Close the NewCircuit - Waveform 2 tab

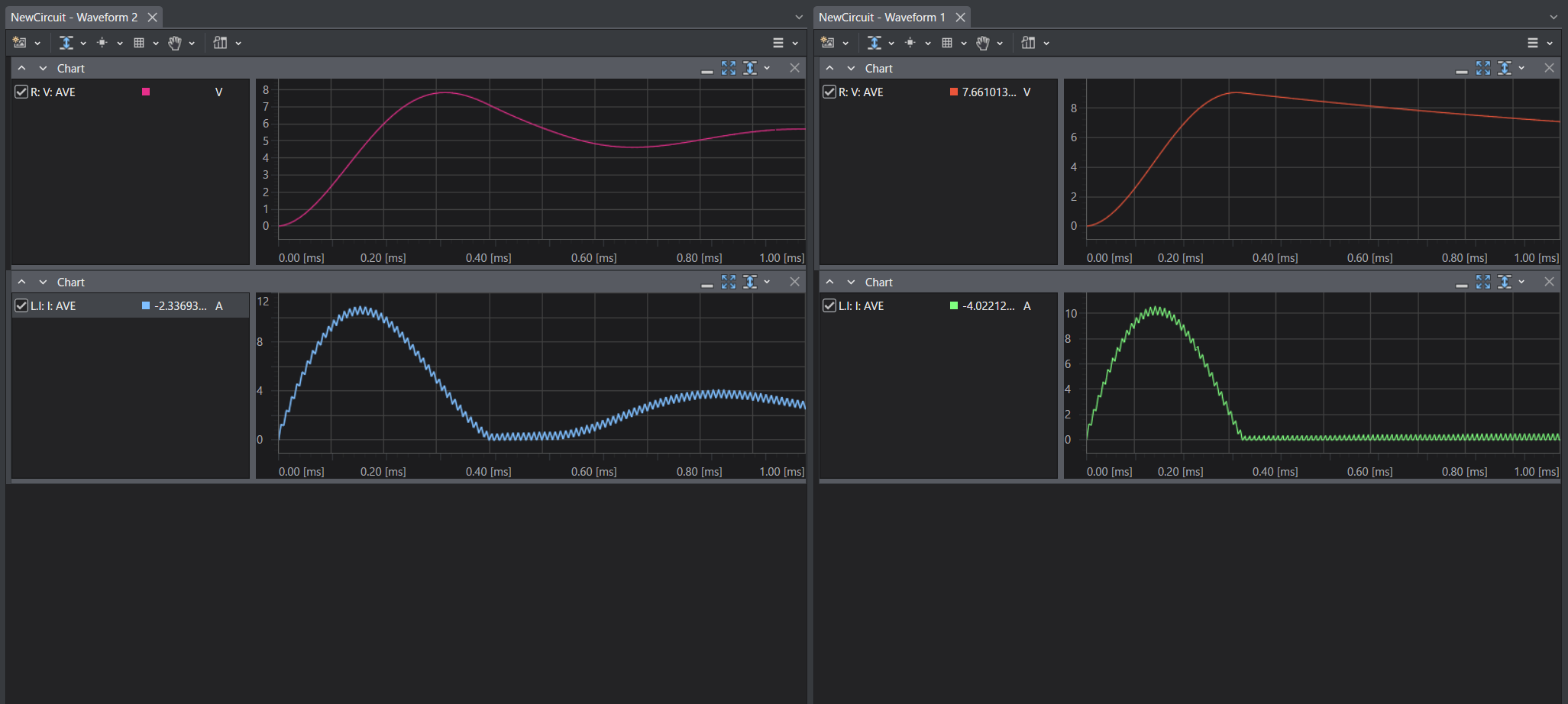coord(153,17)
